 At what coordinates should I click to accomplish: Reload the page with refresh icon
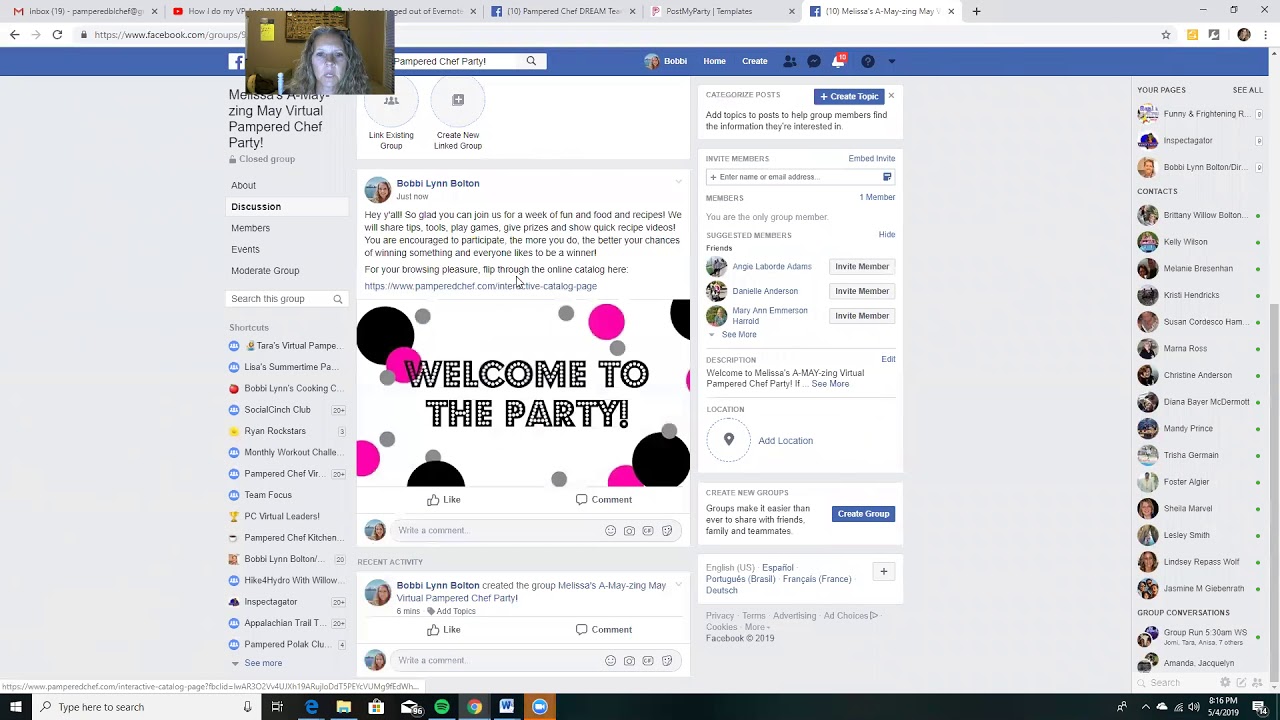tap(57, 35)
